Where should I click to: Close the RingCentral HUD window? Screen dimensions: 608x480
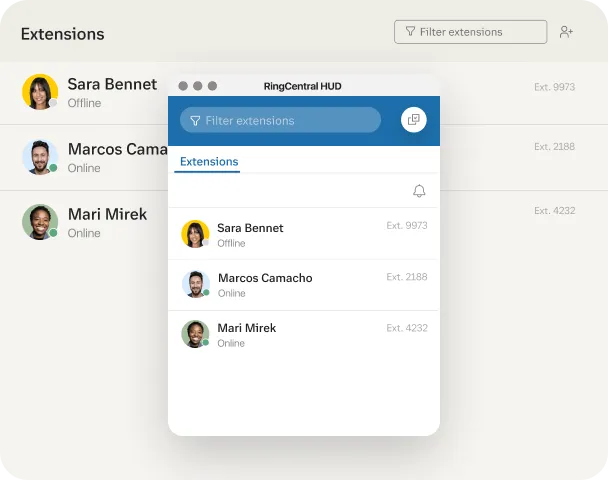(184, 86)
